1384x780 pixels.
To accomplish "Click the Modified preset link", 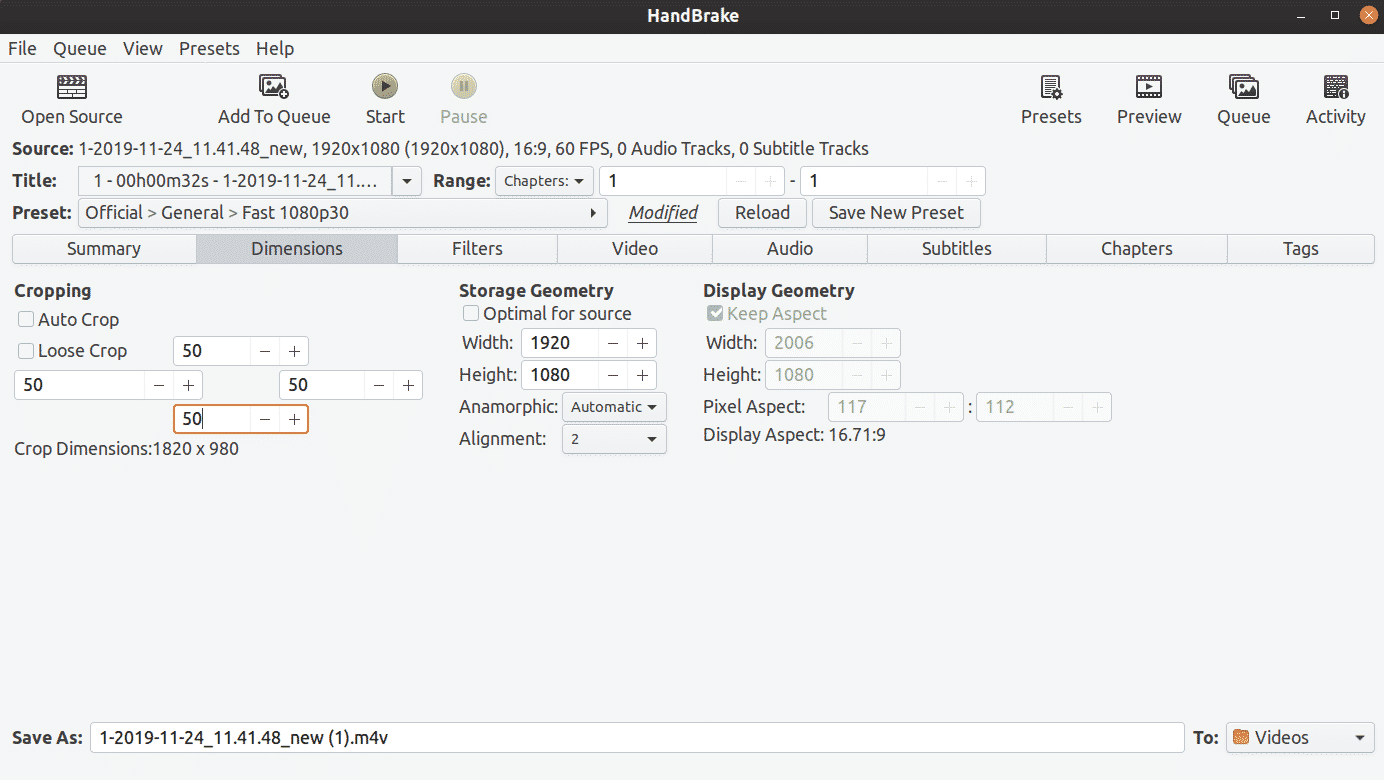I will coord(663,213).
